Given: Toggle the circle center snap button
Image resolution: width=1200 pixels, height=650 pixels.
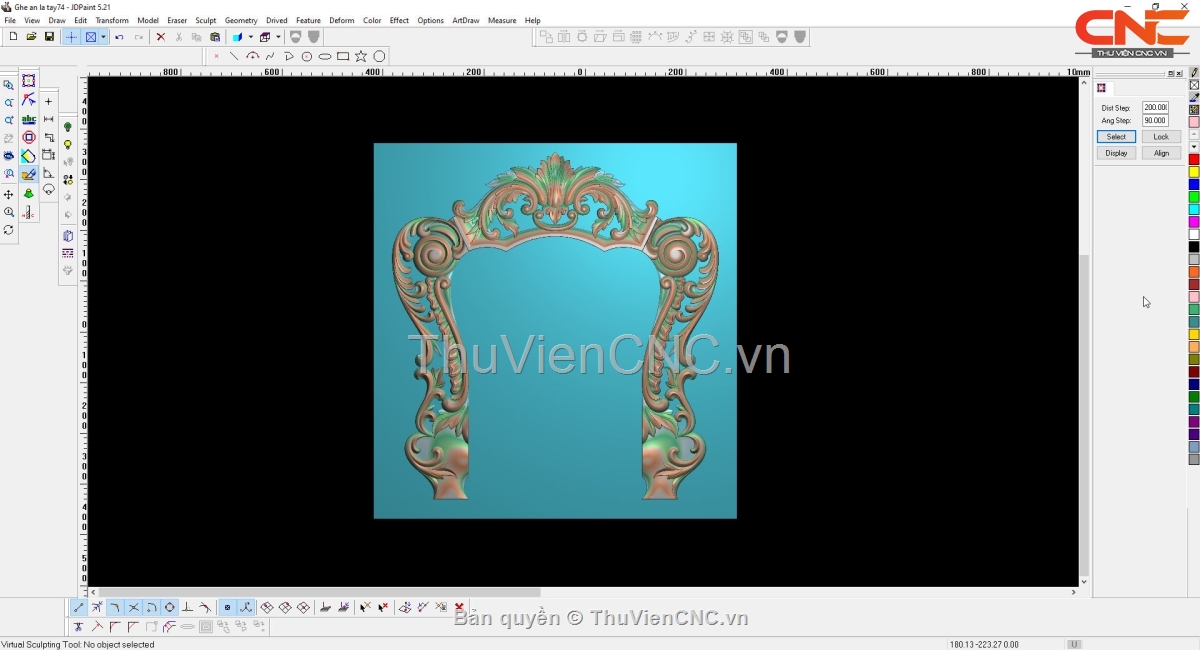Looking at the screenshot, I should click(x=169, y=608).
